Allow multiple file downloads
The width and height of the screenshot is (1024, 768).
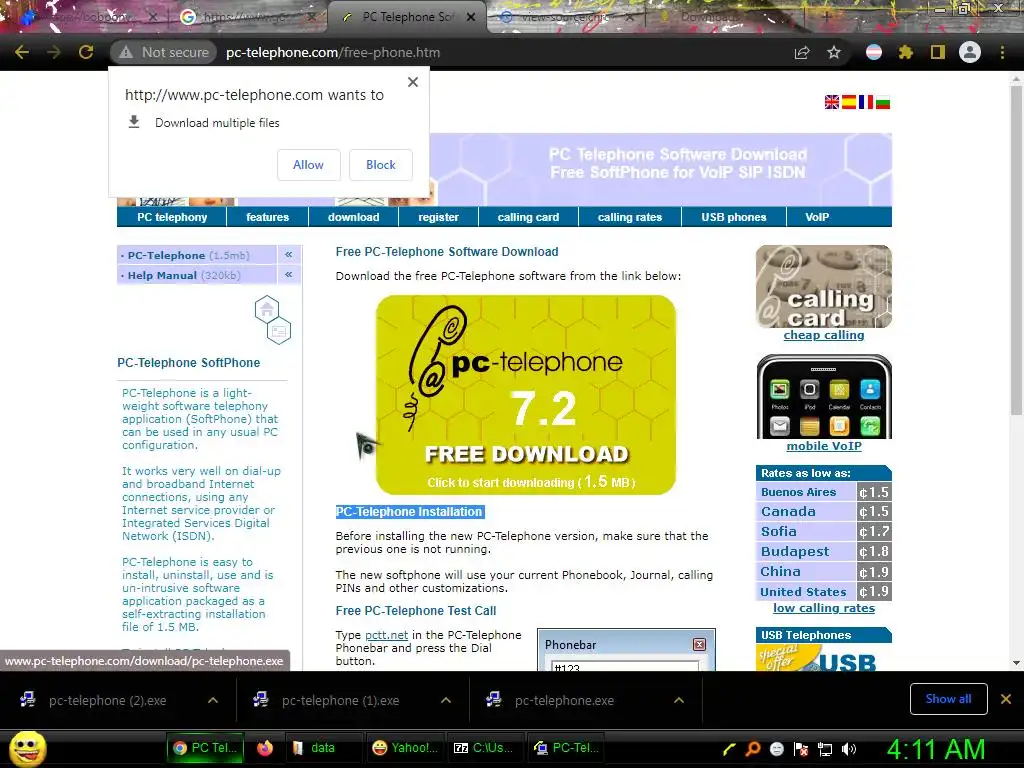tap(308, 165)
